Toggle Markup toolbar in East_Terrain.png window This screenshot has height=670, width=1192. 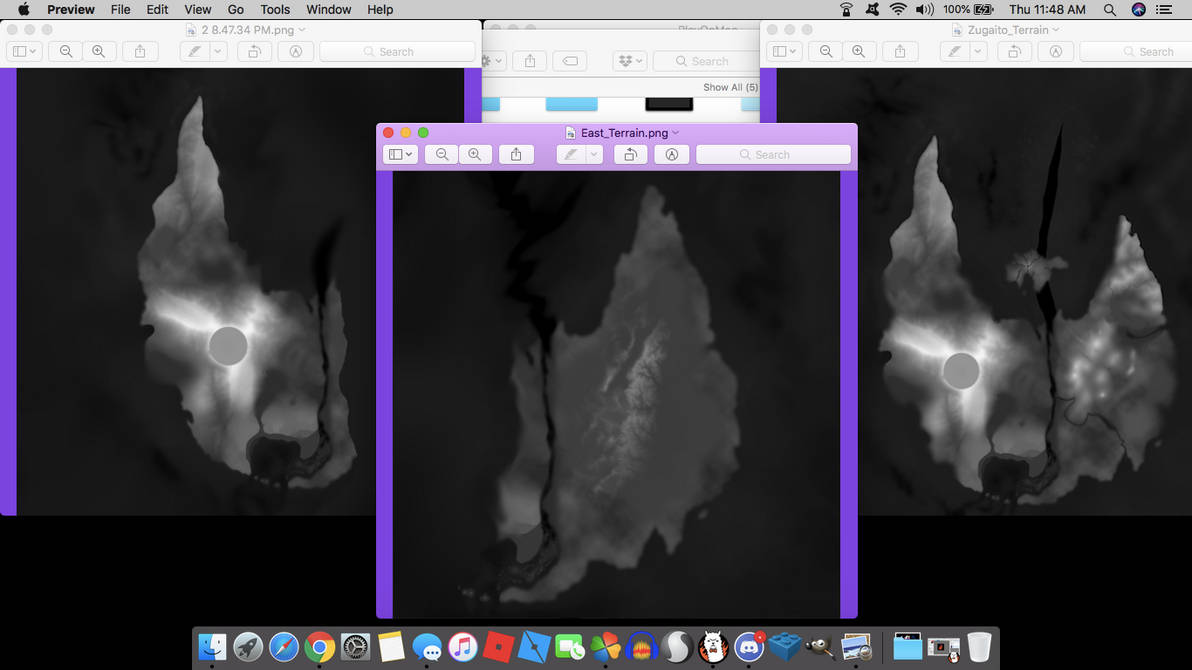[x=672, y=155]
